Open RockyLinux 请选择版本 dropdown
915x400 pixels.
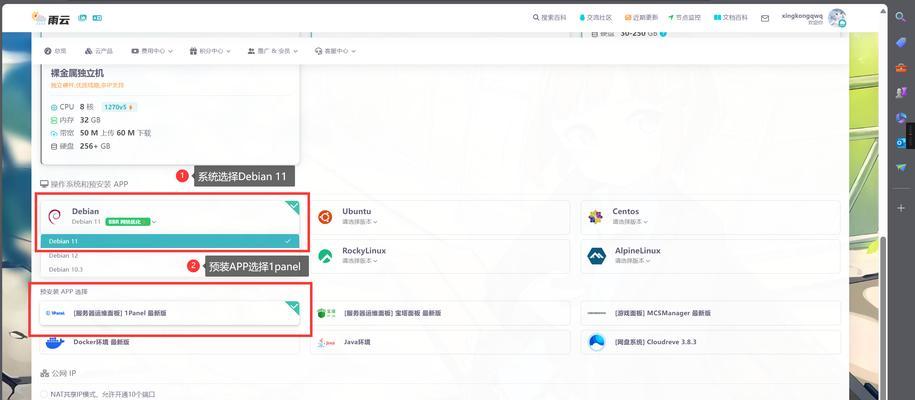pos(359,260)
